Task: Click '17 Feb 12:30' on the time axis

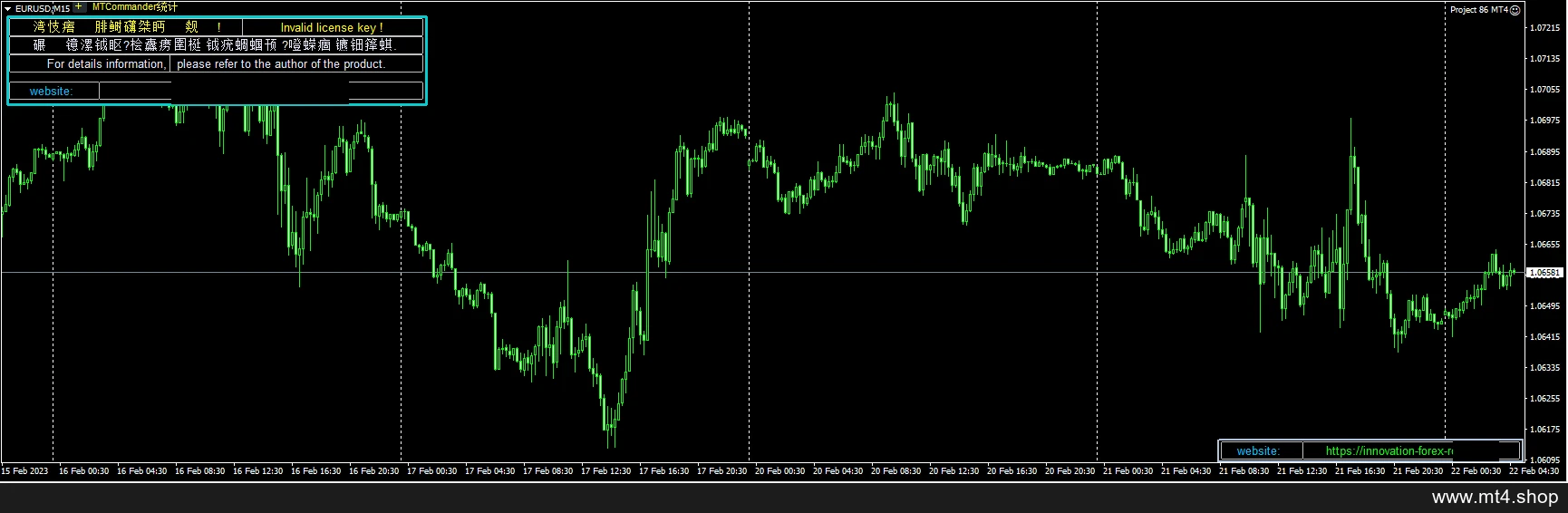Action: [x=605, y=471]
